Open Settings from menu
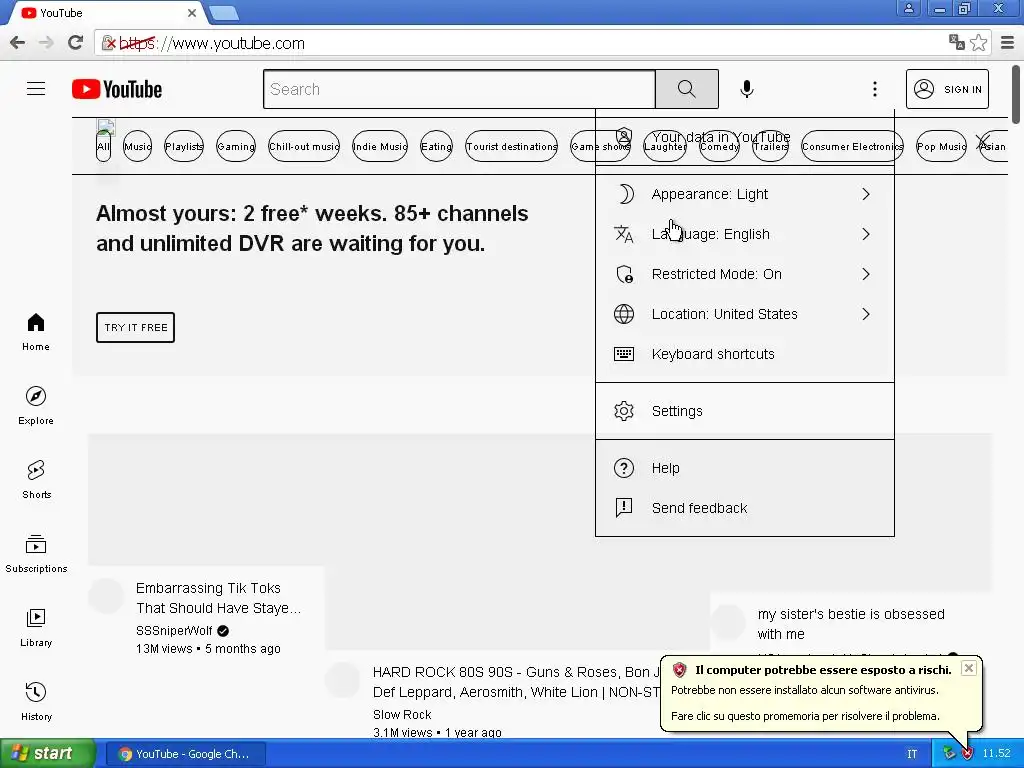Image resolution: width=1024 pixels, height=768 pixels. pyautogui.click(x=744, y=411)
